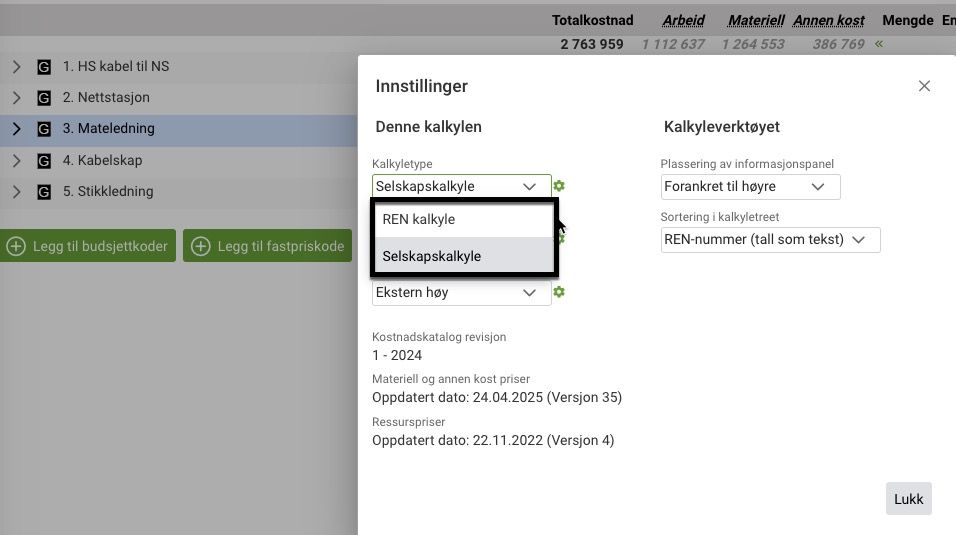Click Oppdatert dato 22.11.2022 (Versjon 4) text
The height and width of the screenshot is (535, 956).
493,440
